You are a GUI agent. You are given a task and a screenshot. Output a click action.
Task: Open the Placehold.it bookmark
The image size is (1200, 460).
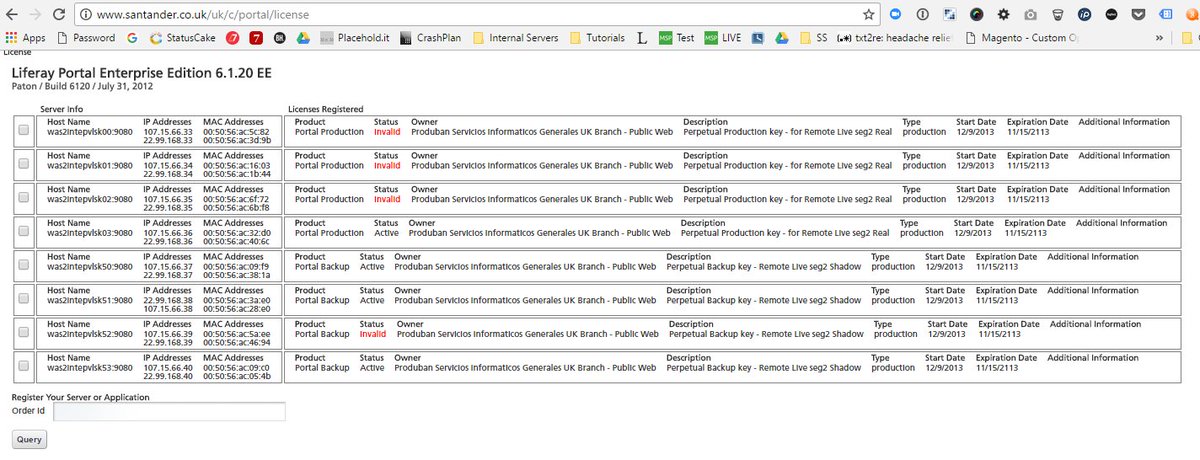(x=355, y=38)
